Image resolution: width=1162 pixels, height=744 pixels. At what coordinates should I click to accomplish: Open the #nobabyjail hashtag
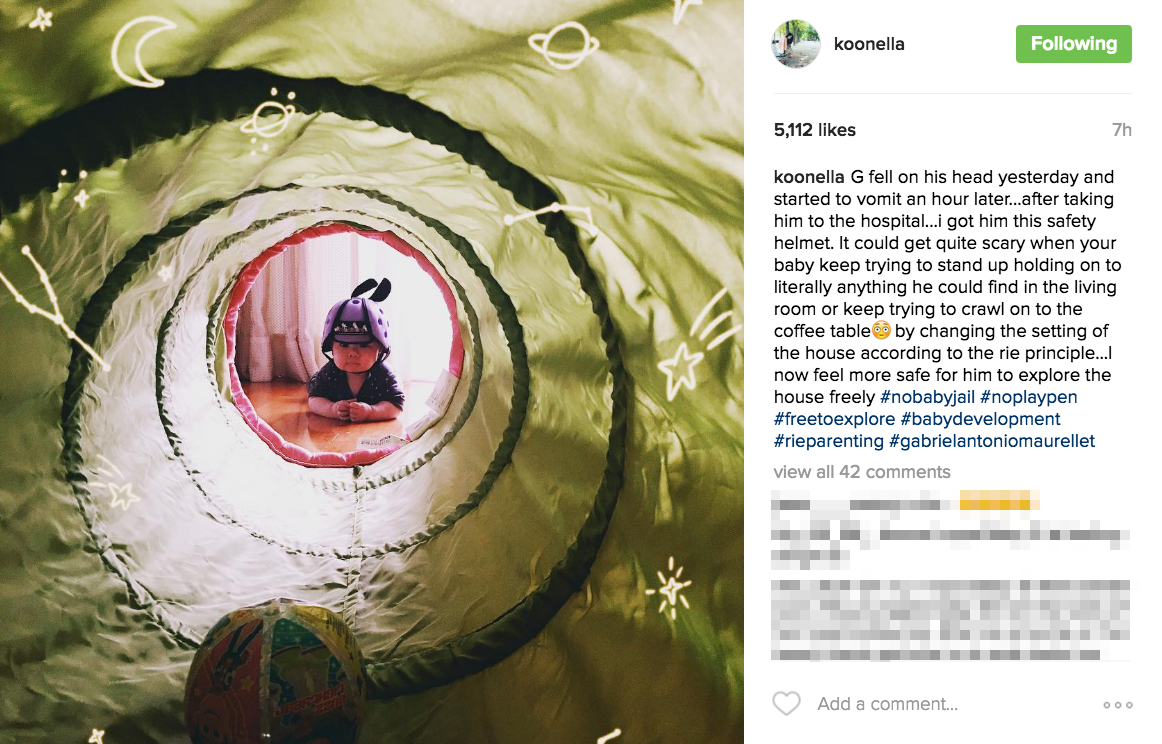(927, 397)
